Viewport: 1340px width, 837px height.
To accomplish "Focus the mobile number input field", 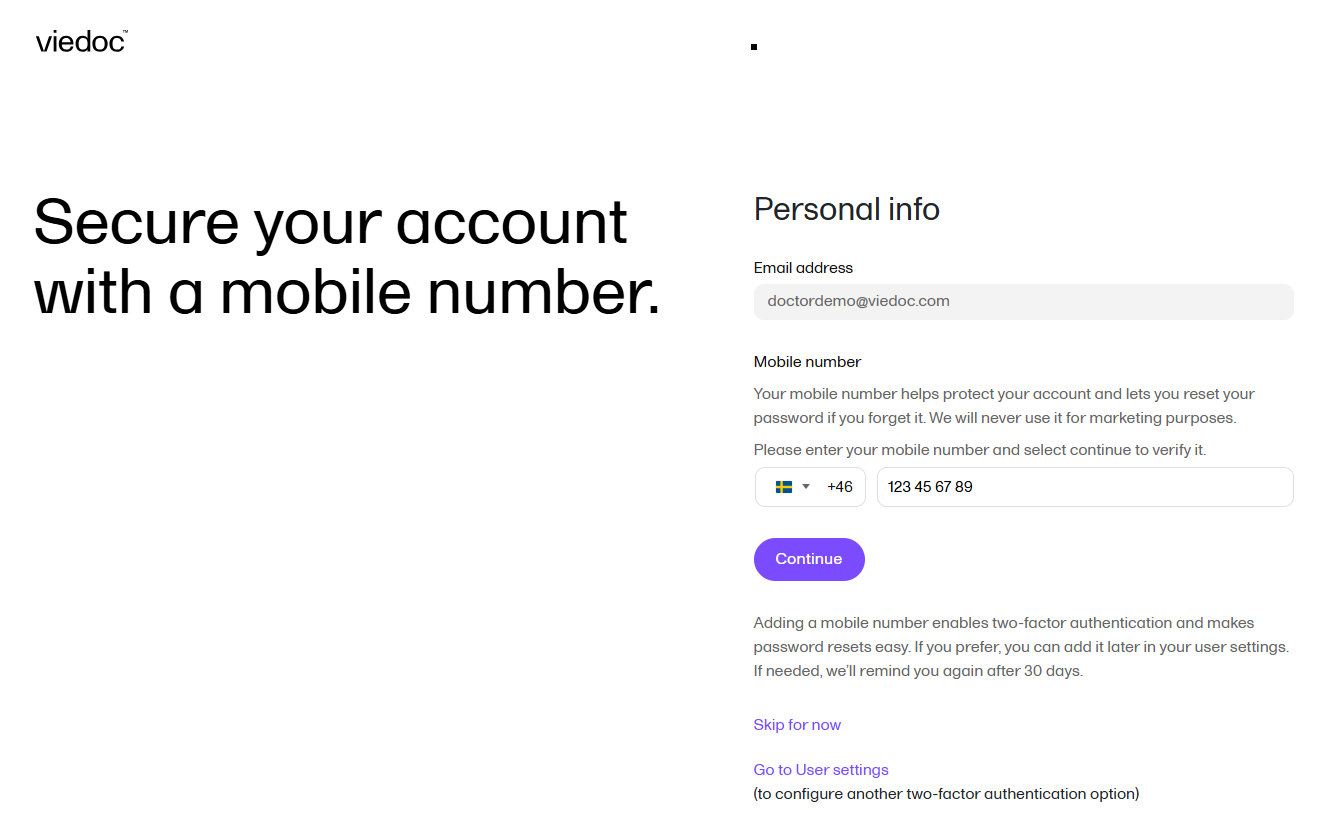I will pos(1084,487).
